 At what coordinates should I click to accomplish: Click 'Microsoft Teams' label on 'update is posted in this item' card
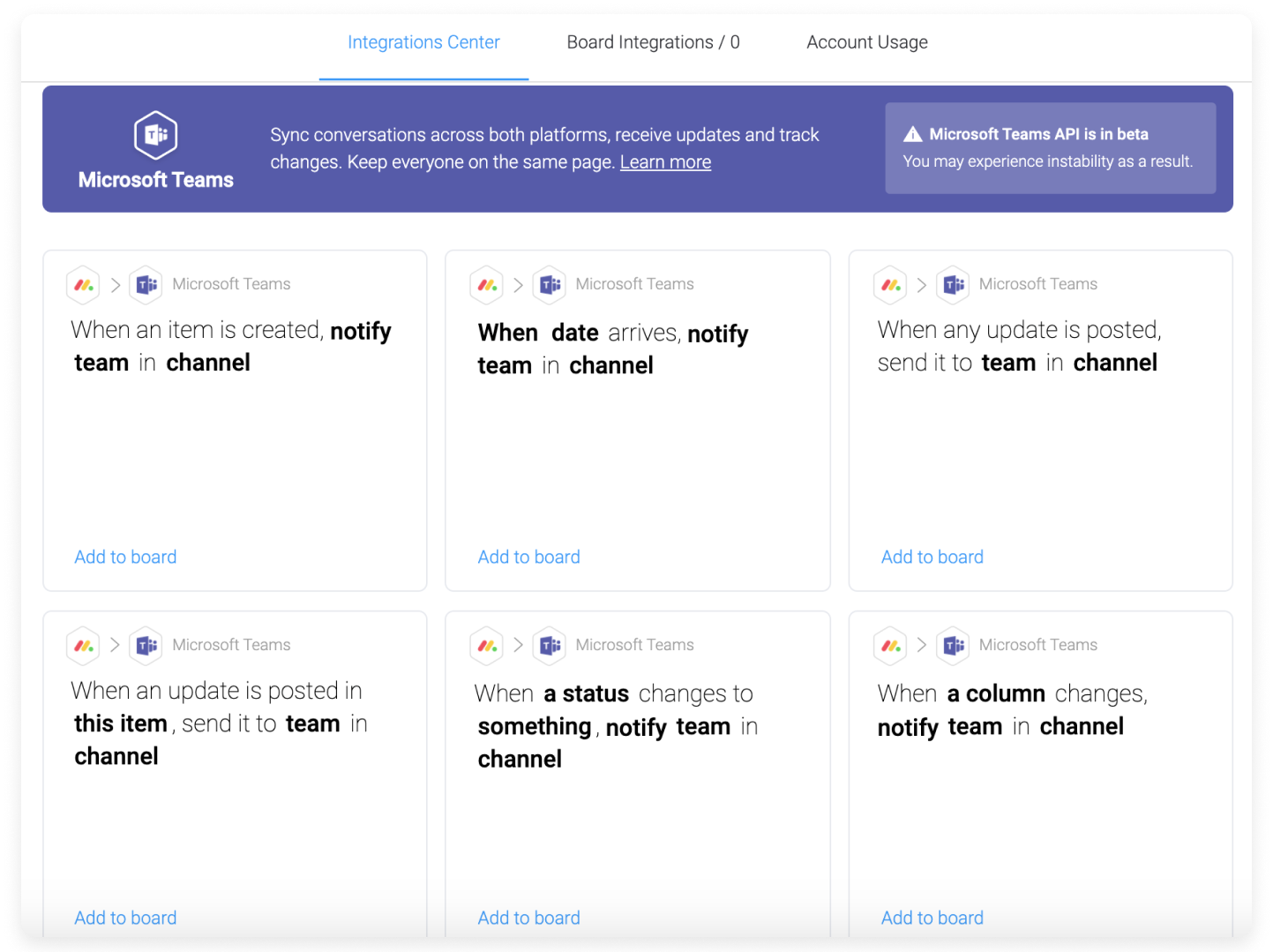point(231,645)
